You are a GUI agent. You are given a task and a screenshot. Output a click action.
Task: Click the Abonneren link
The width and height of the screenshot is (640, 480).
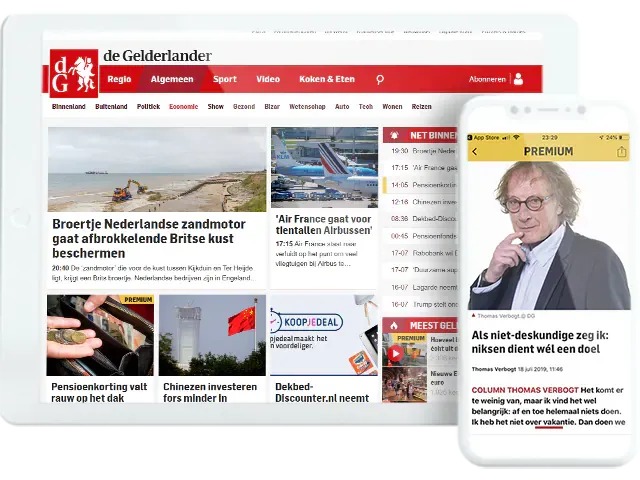click(x=487, y=79)
